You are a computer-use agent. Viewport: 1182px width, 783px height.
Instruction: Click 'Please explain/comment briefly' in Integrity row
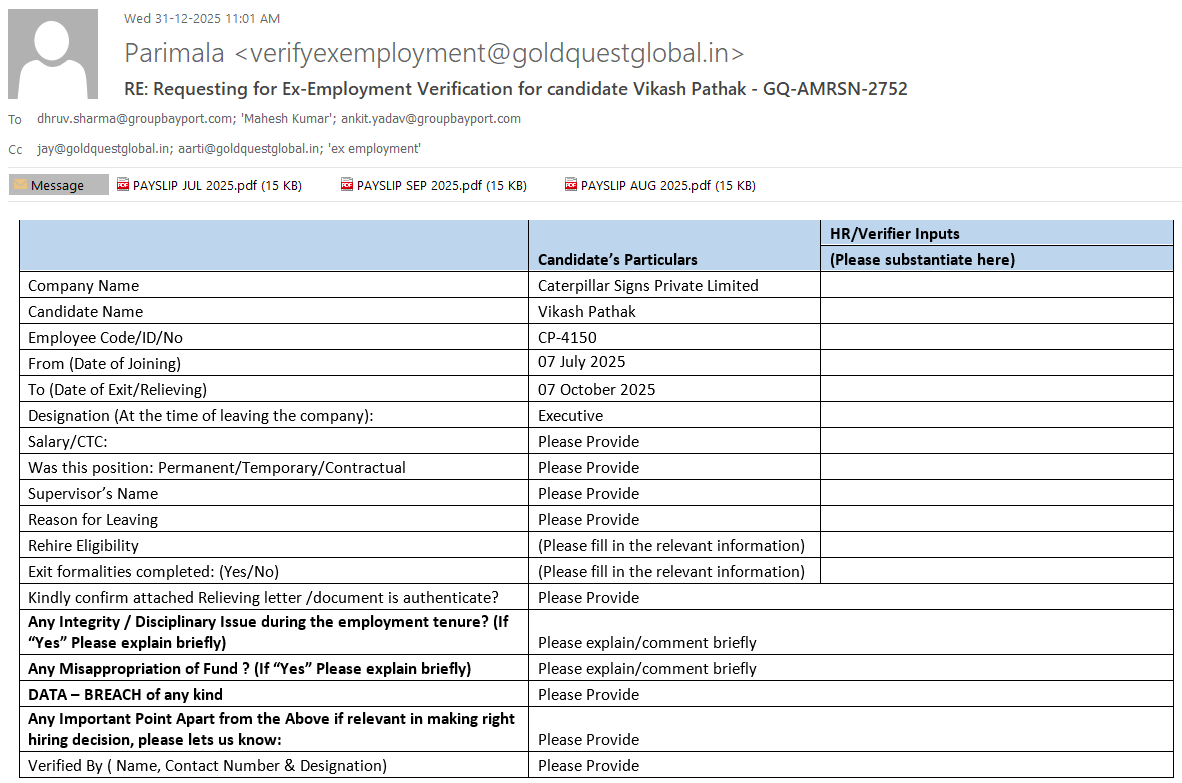pyautogui.click(x=647, y=643)
